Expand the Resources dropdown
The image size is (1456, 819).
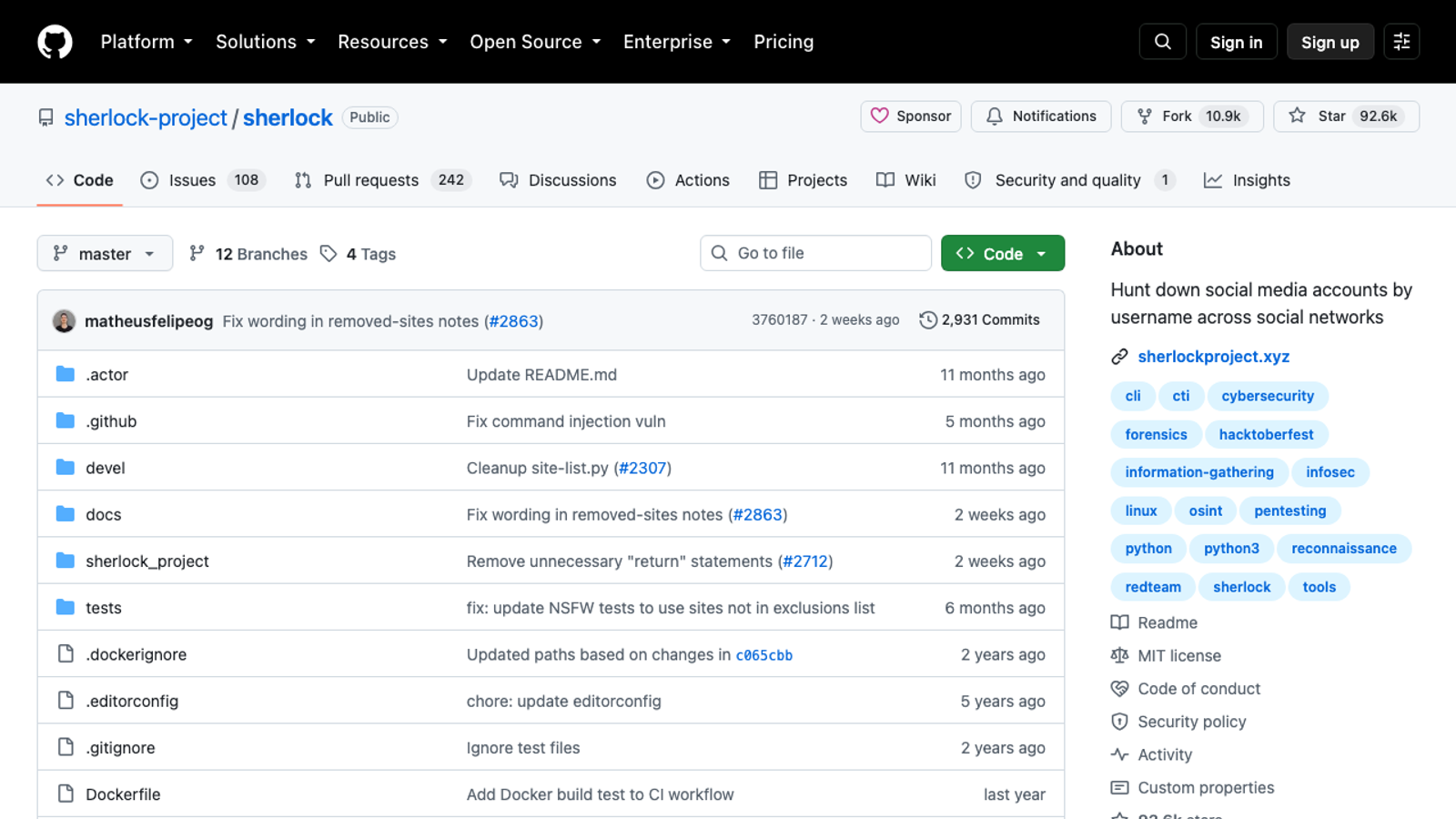pyautogui.click(x=392, y=42)
